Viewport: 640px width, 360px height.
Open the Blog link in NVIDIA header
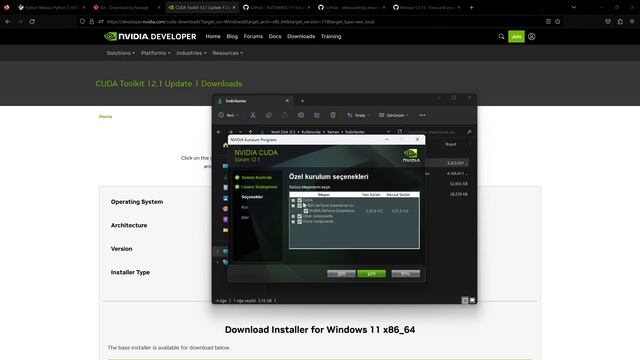(232, 37)
